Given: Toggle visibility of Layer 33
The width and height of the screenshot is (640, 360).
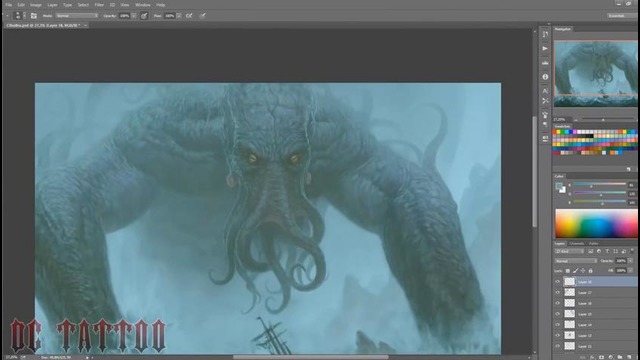Looking at the screenshot, I should [558, 335].
